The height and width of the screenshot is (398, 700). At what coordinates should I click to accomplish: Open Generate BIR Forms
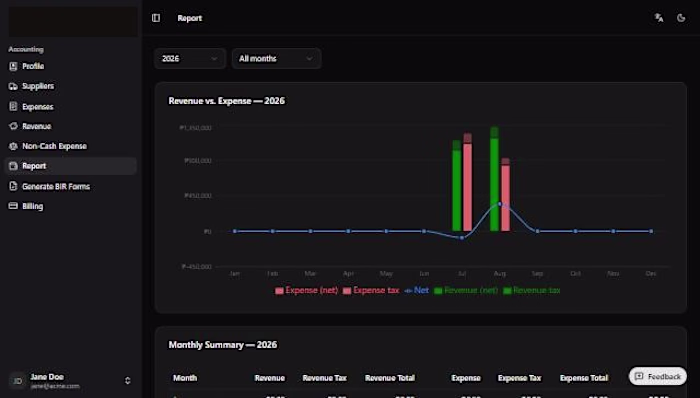71,186
